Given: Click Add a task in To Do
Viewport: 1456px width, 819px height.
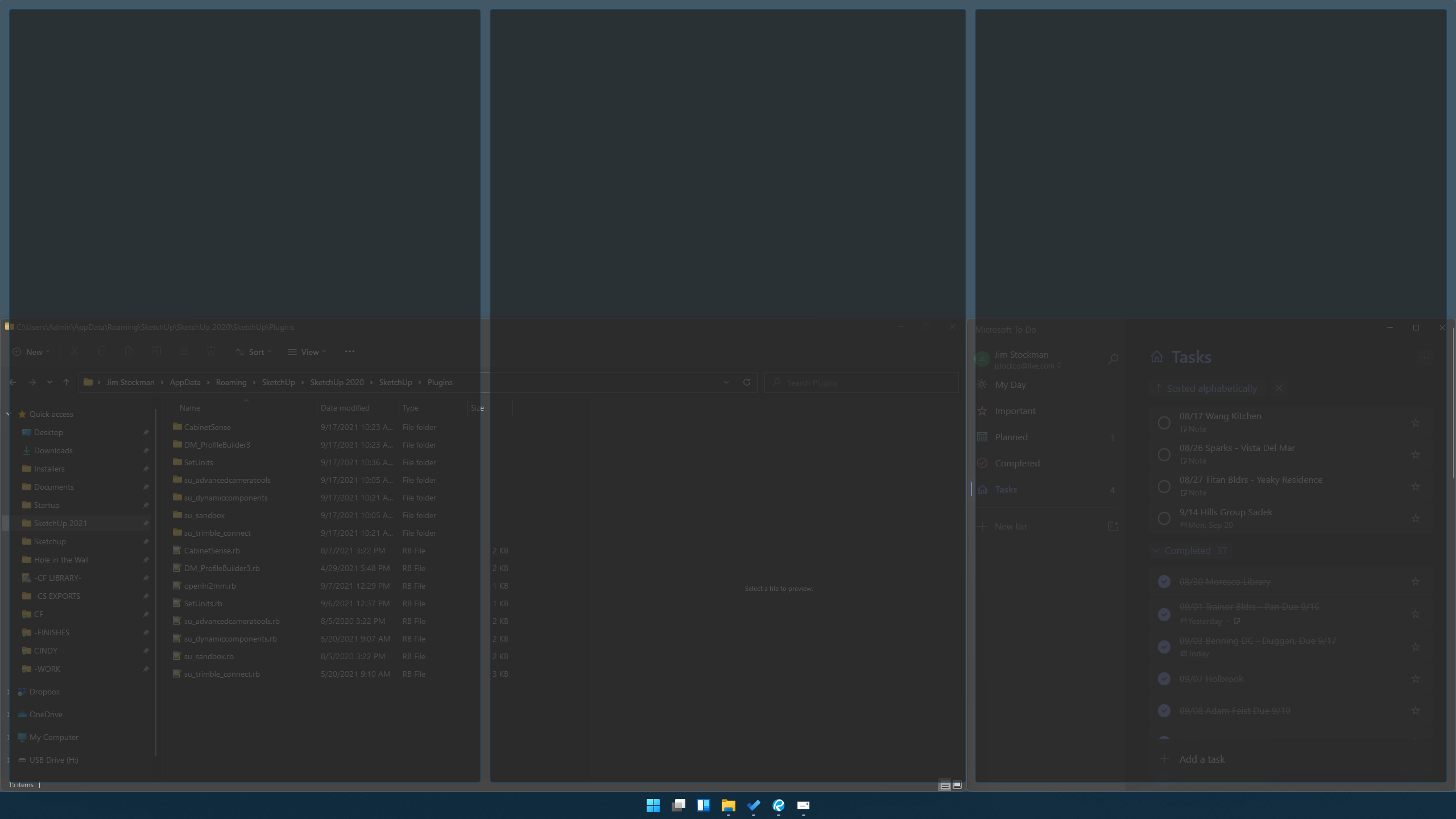Looking at the screenshot, I should tap(1201, 759).
